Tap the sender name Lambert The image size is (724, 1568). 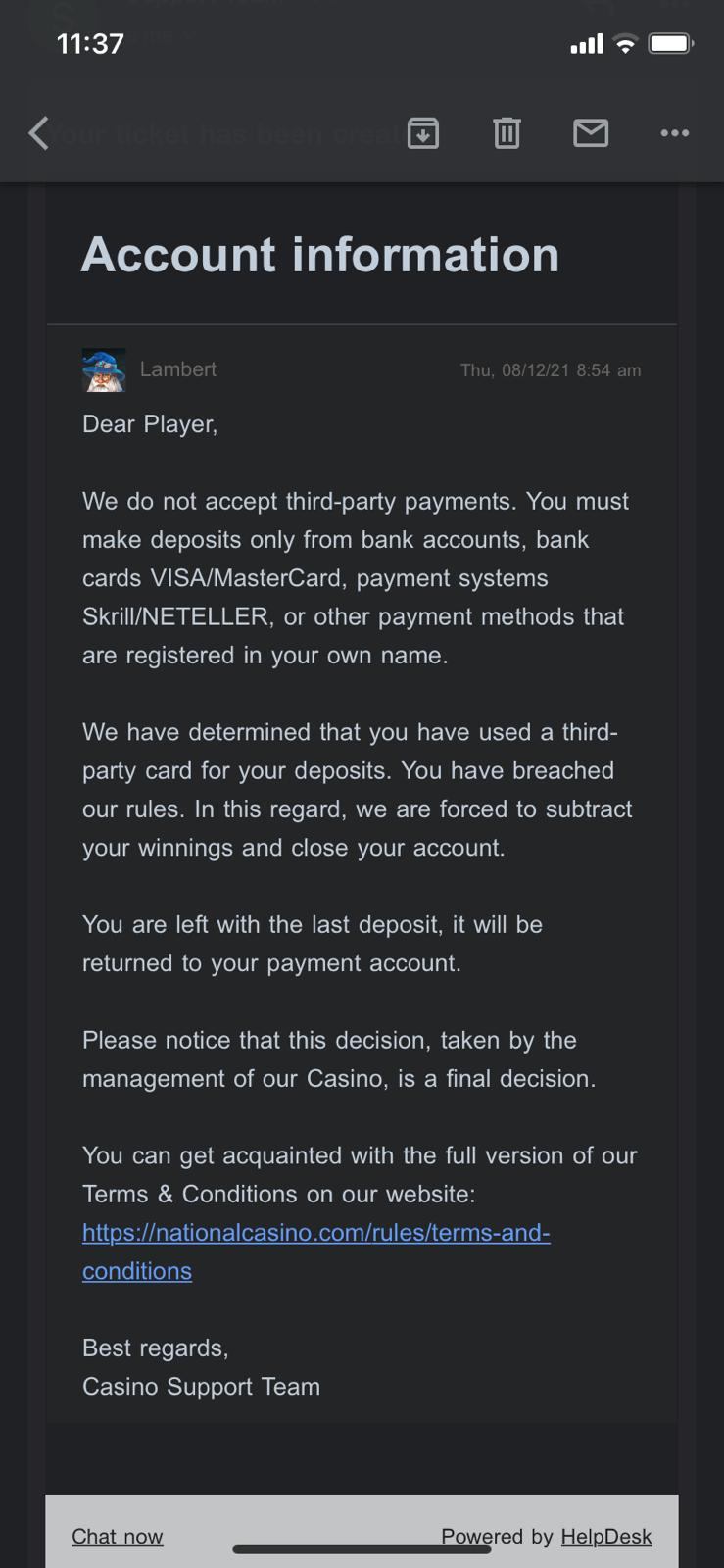coord(178,369)
